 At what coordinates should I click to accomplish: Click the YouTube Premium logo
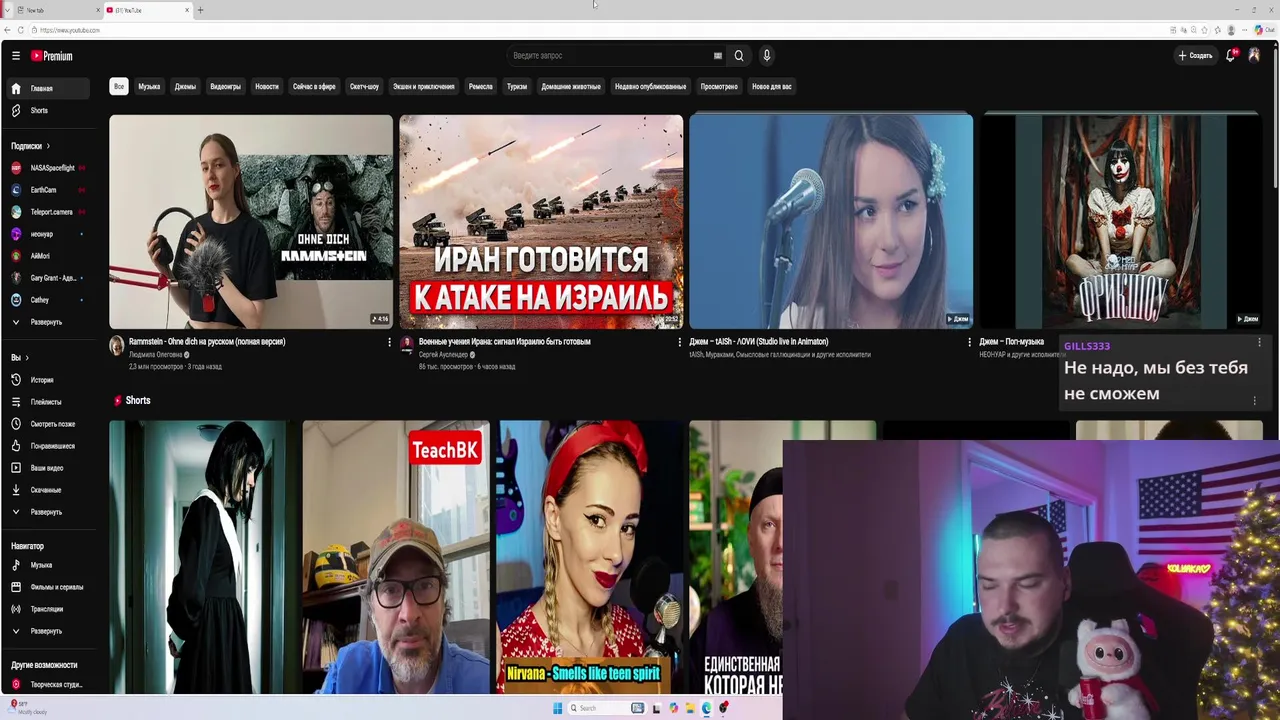tap(51, 56)
